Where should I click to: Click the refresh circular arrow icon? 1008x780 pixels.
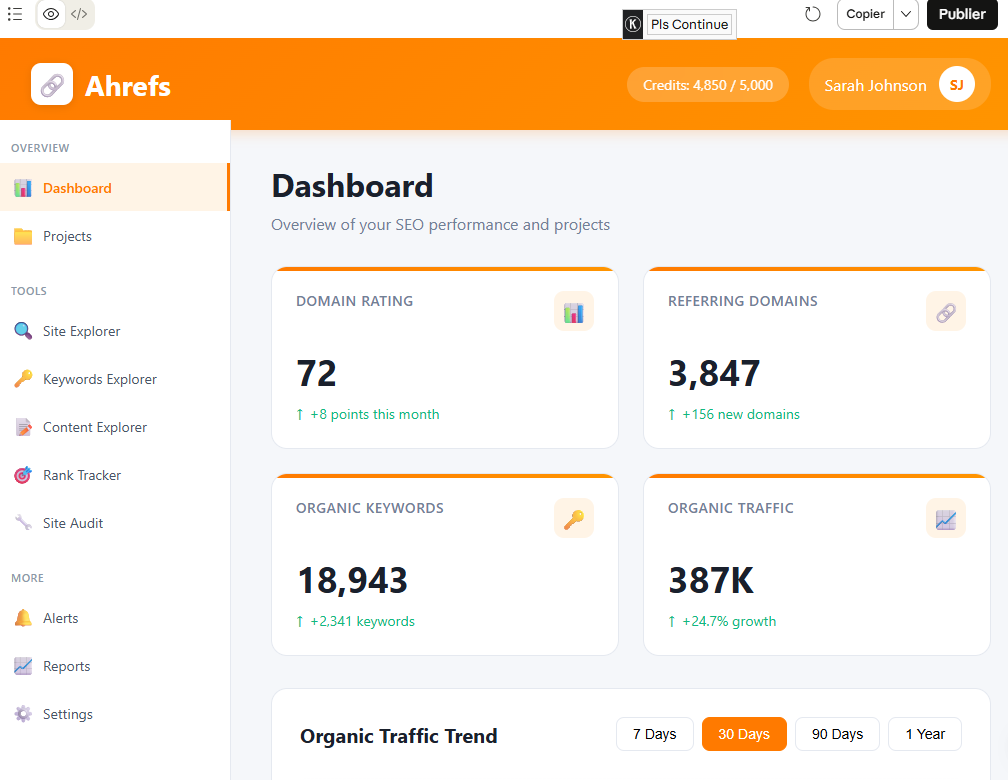(813, 14)
